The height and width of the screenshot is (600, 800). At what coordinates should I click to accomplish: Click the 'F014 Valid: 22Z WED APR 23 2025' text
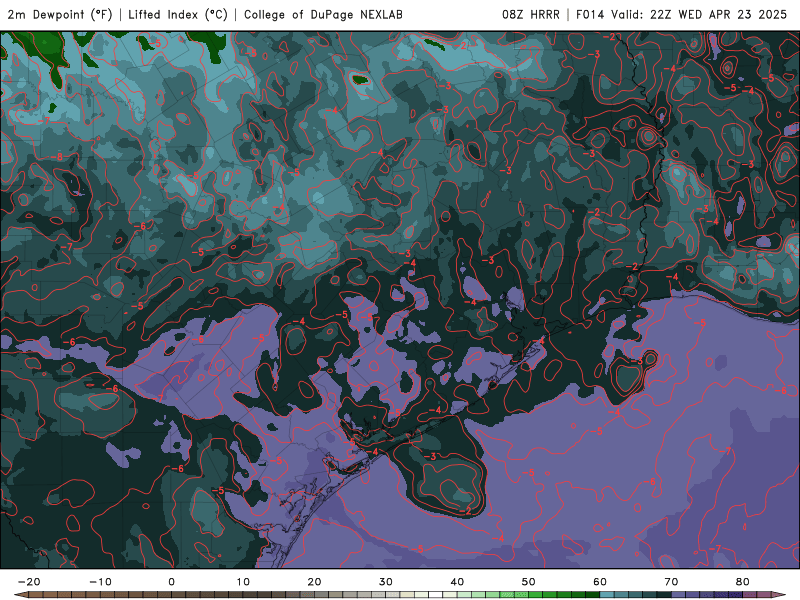click(681, 14)
